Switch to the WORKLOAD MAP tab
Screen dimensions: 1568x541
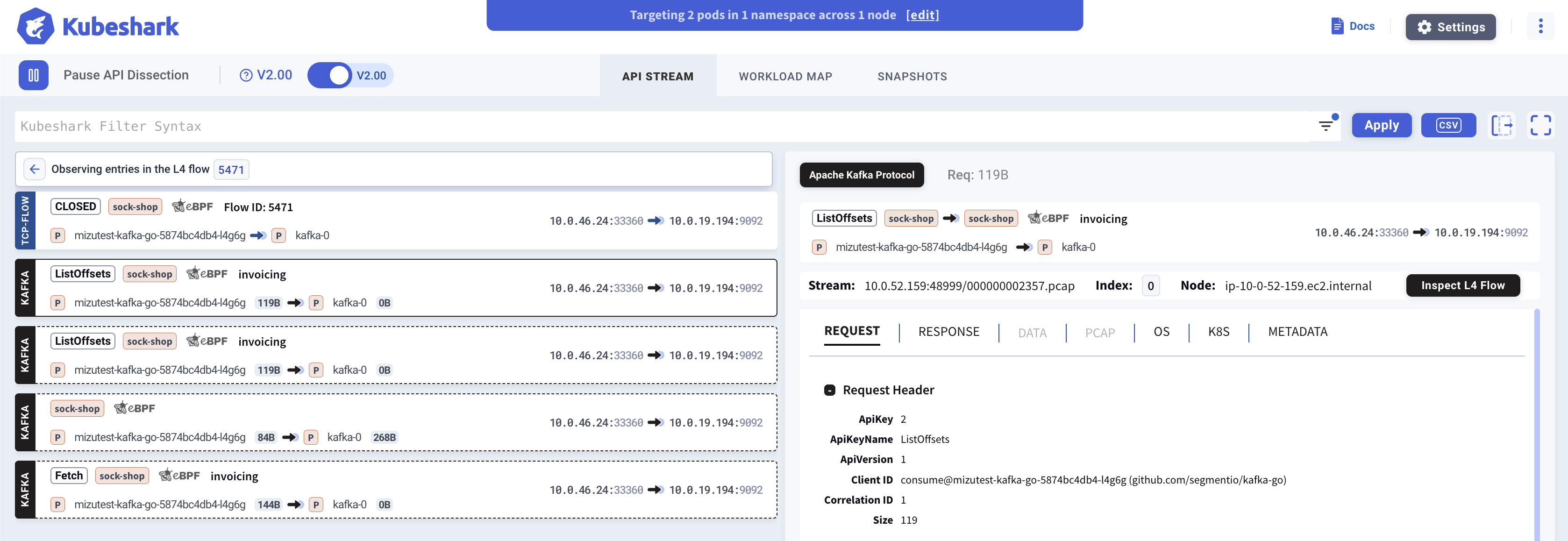tap(784, 77)
